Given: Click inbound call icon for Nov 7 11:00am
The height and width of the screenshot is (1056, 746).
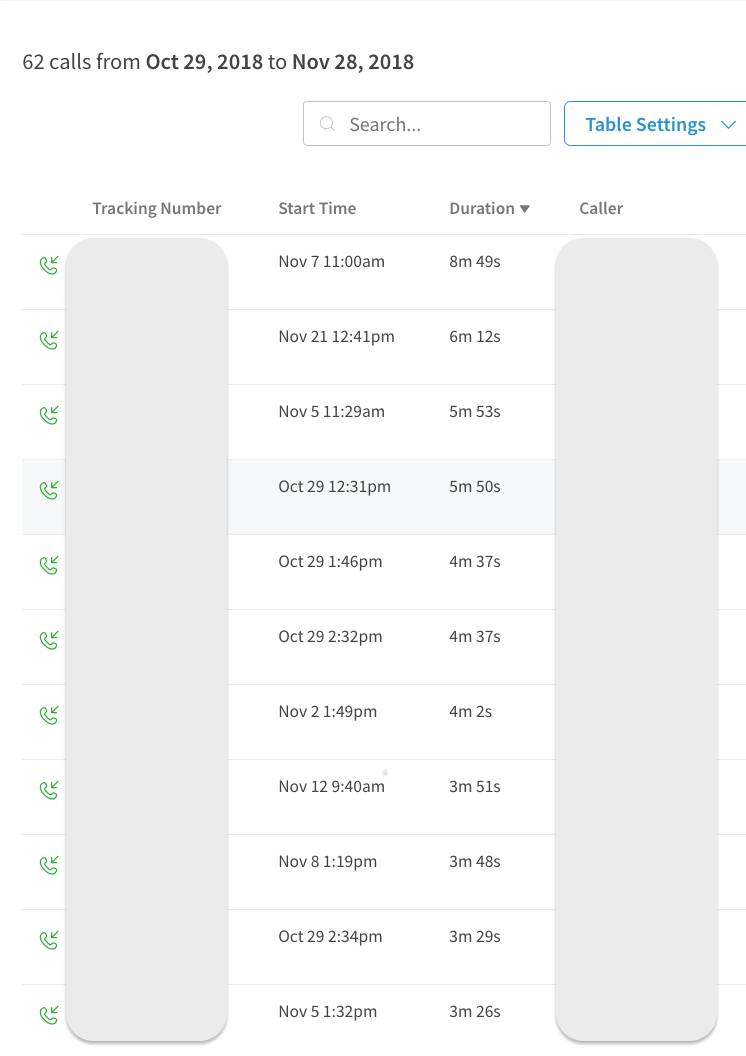Looking at the screenshot, I should (x=49, y=265).
